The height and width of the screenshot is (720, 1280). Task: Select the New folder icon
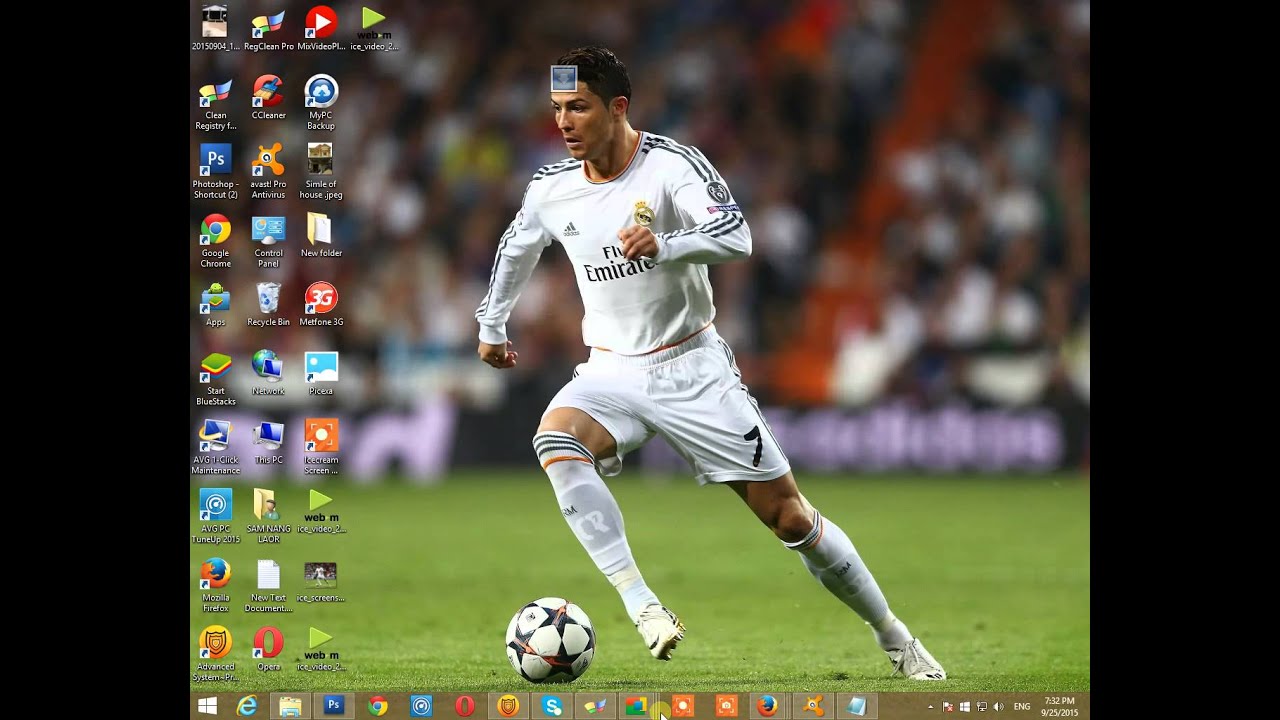click(321, 236)
